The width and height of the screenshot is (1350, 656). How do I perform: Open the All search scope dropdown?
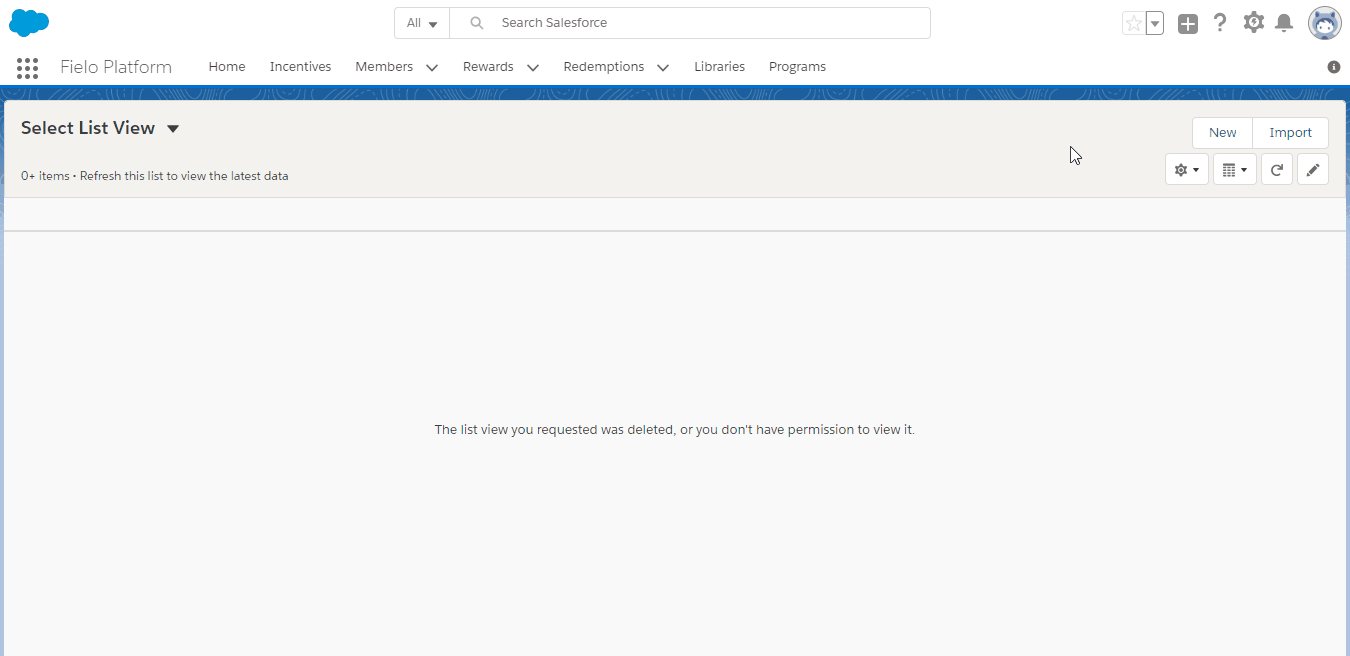pos(422,23)
